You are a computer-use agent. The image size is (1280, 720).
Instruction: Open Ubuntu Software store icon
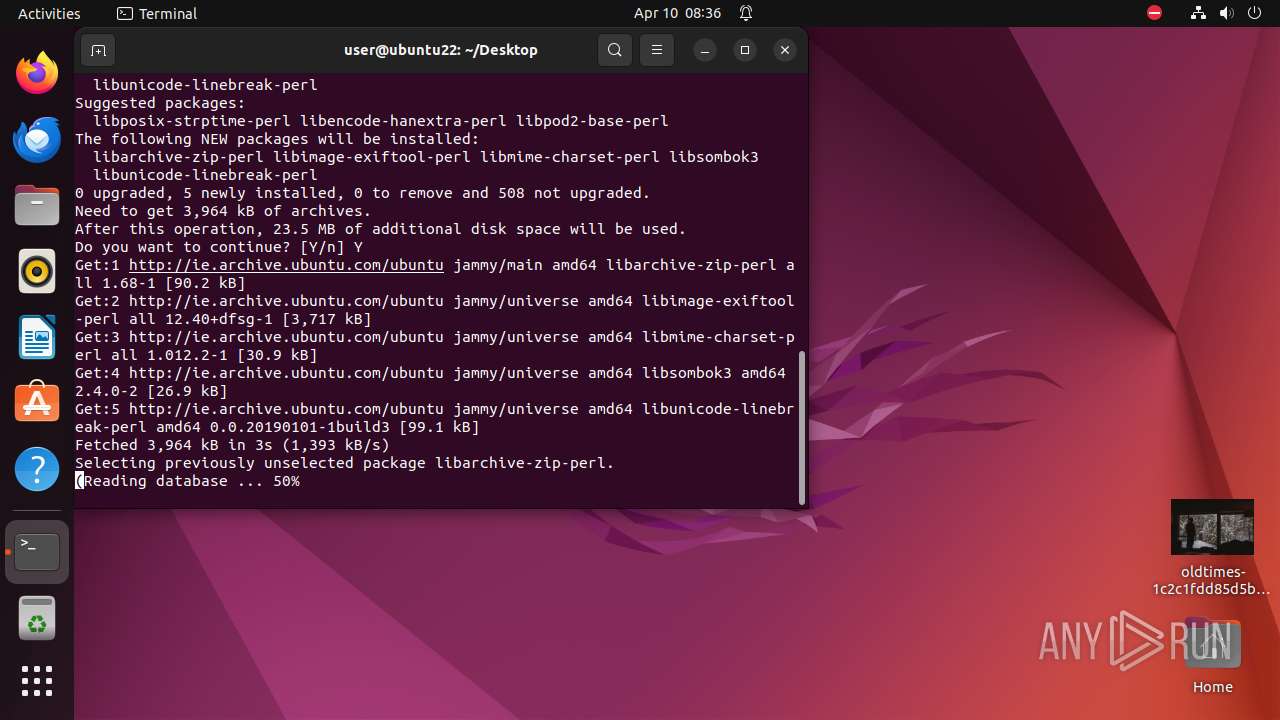click(x=37, y=402)
